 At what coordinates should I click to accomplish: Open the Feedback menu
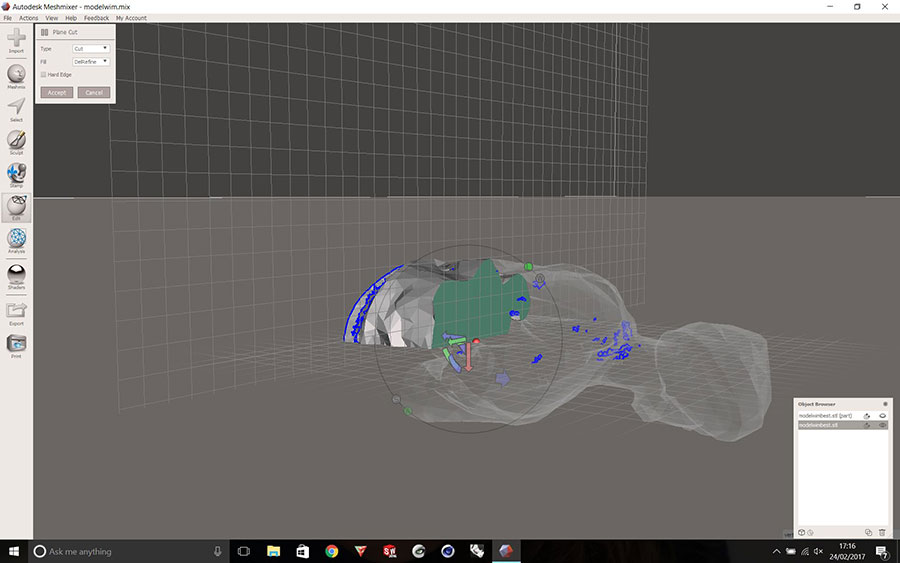point(96,18)
